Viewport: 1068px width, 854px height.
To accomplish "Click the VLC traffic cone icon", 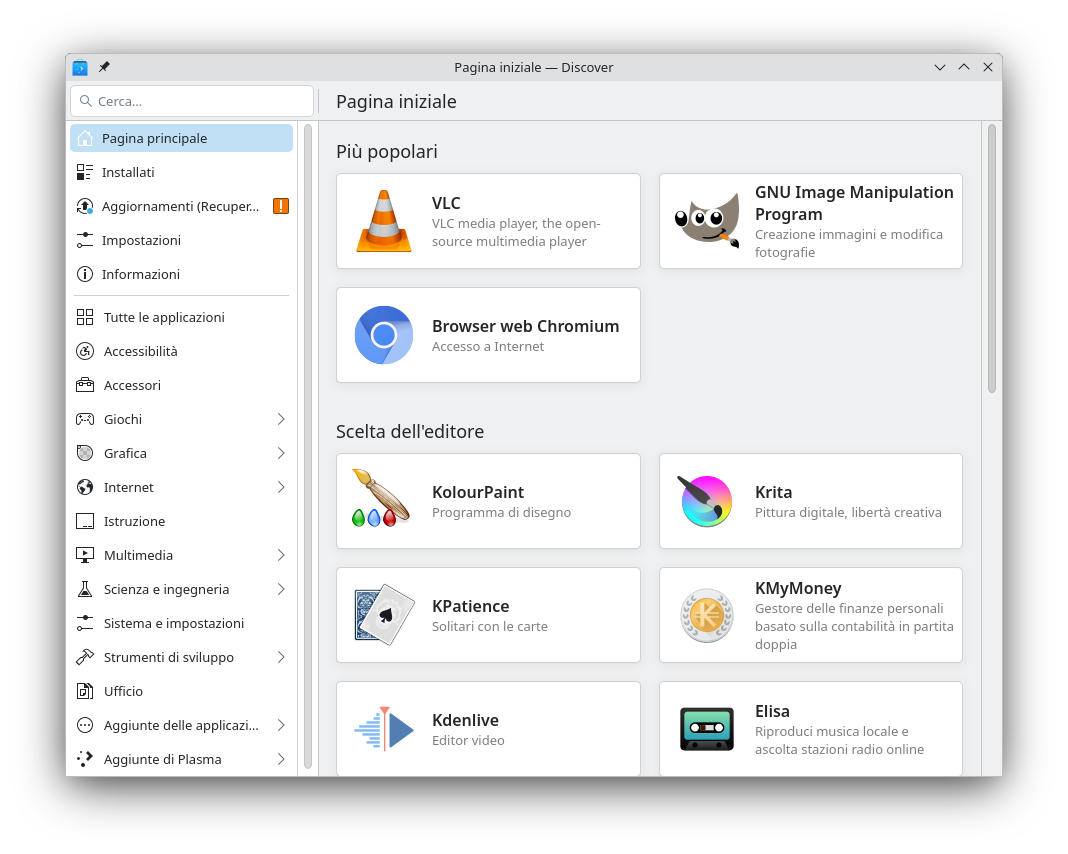I will pyautogui.click(x=384, y=221).
